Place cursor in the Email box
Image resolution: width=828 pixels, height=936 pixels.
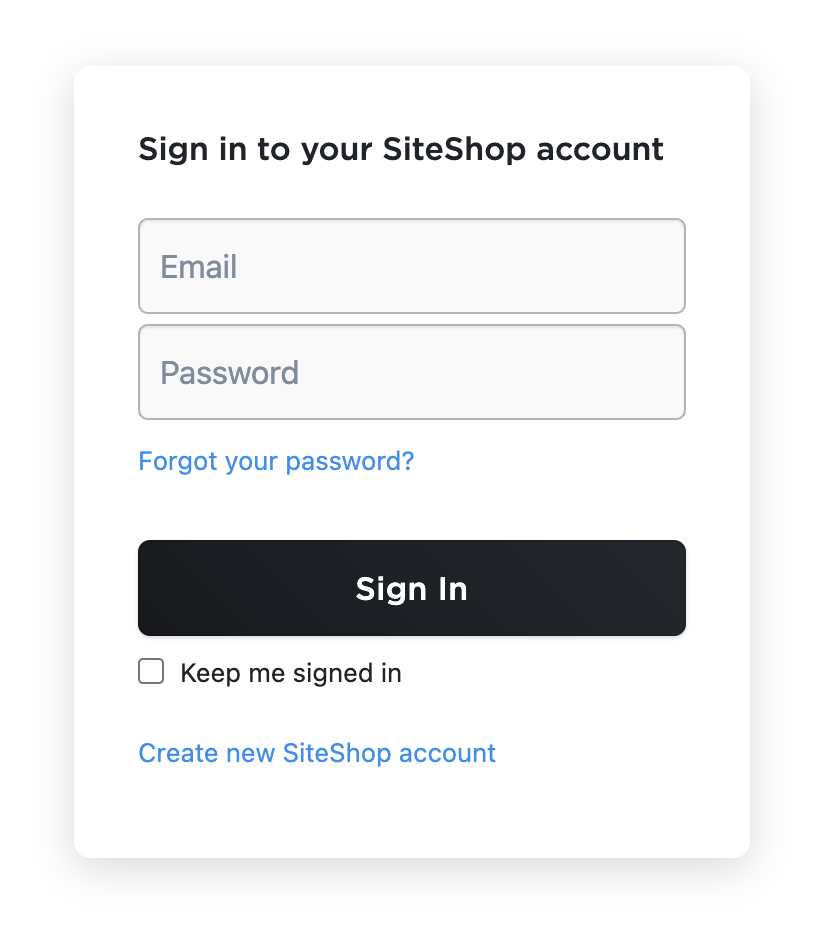pyautogui.click(x=412, y=266)
